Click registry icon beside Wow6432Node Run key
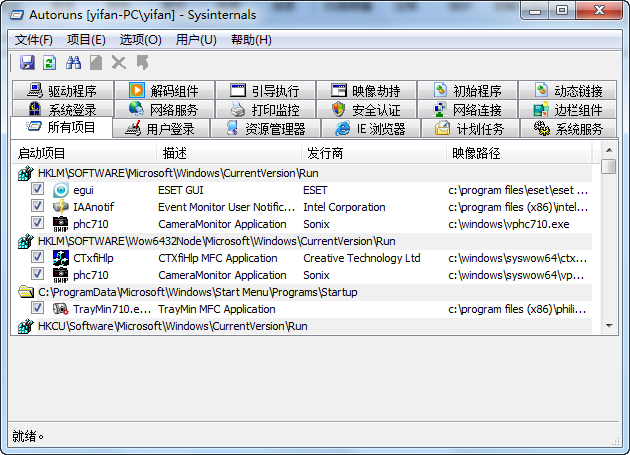The image size is (630, 455). pyautogui.click(x=25, y=241)
